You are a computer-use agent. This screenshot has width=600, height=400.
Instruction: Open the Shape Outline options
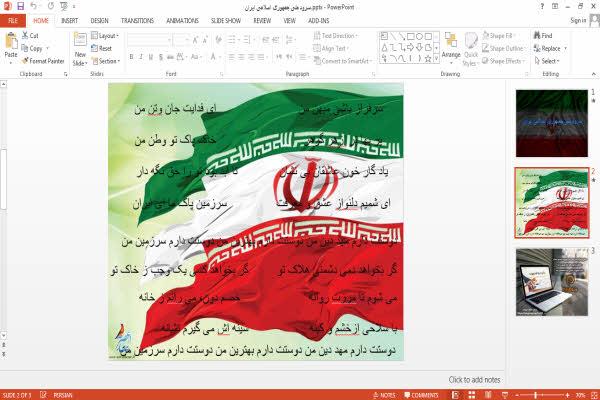tap(504, 48)
